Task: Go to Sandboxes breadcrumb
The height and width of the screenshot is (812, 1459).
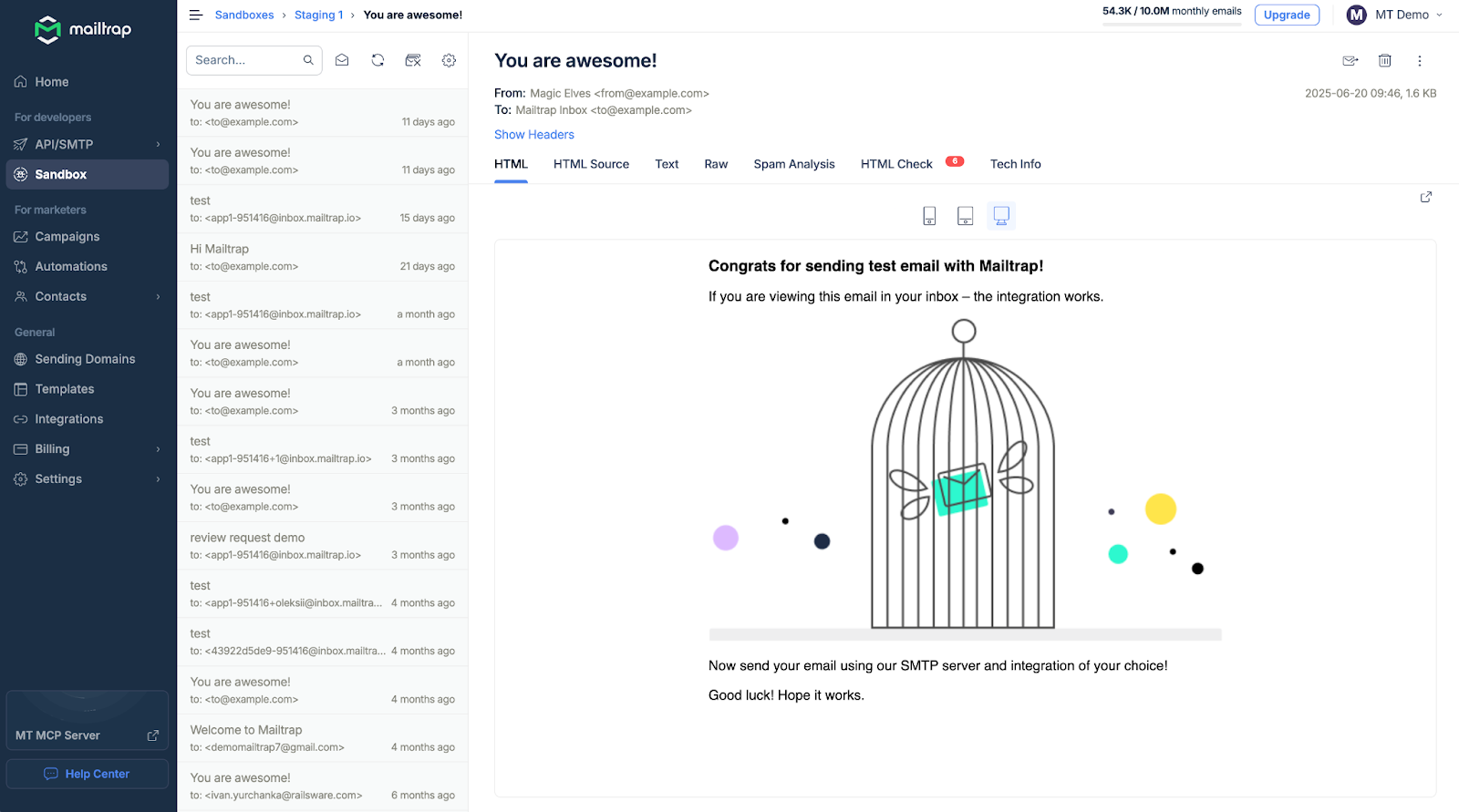Action: (244, 15)
